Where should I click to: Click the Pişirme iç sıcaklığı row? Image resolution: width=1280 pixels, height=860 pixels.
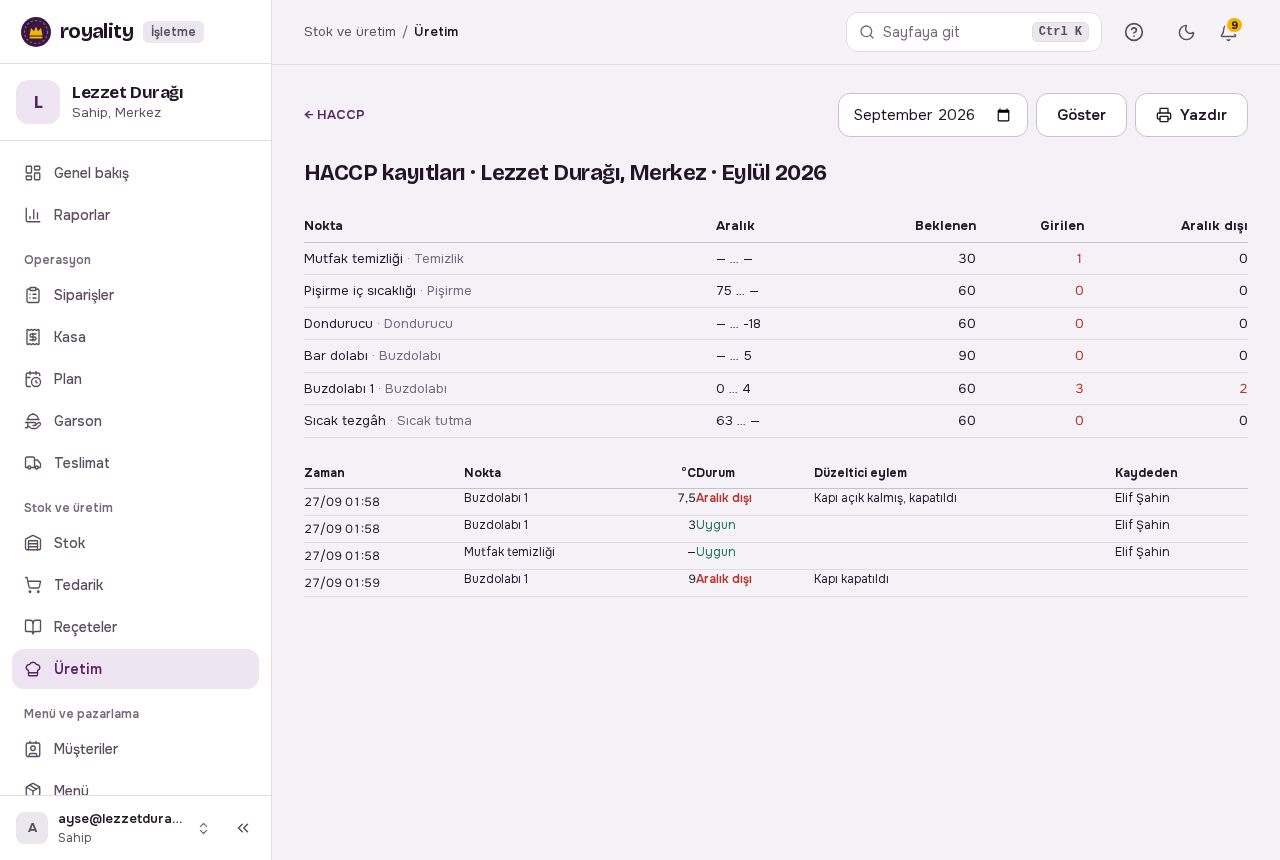[776, 291]
